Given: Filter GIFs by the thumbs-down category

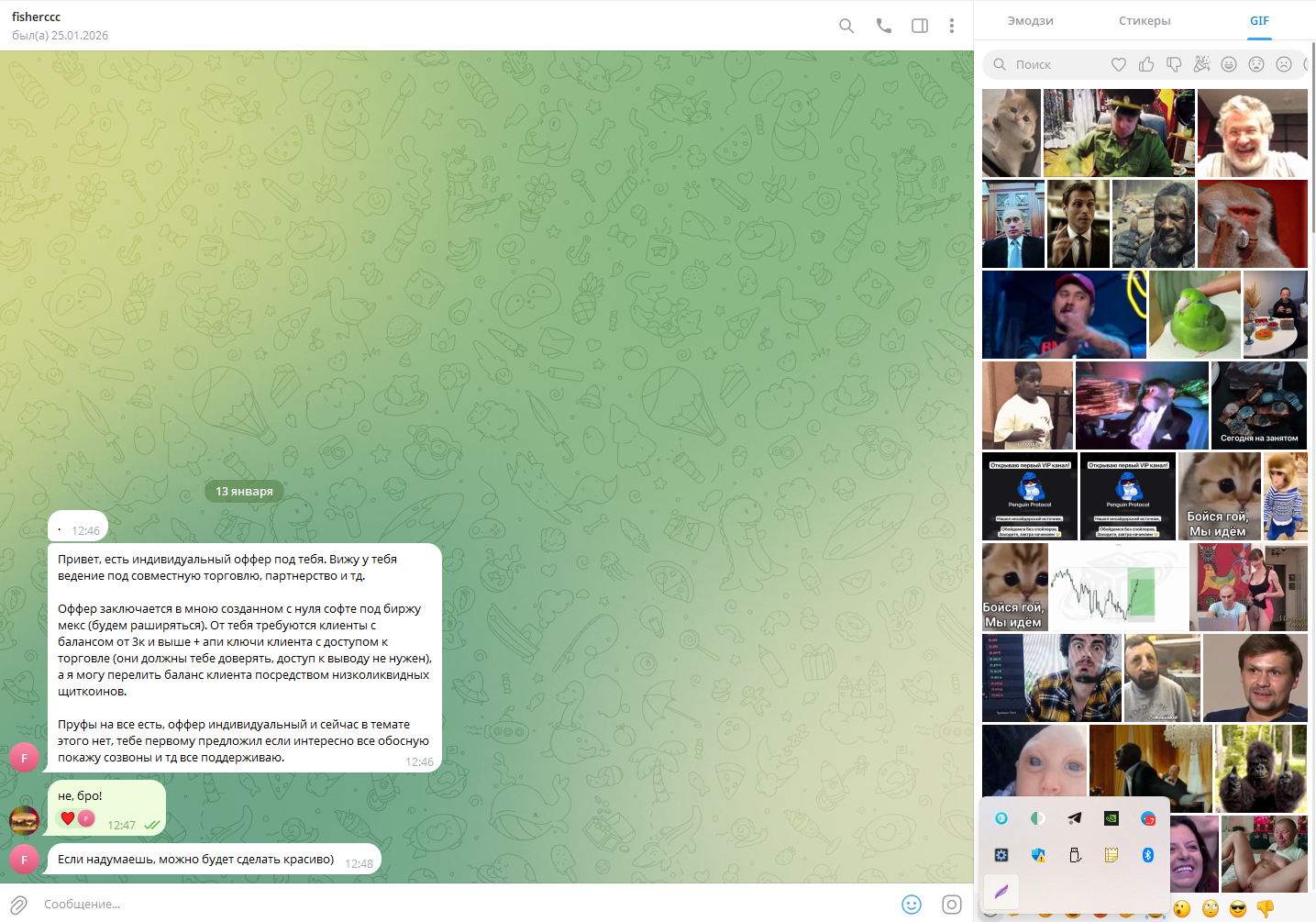Looking at the screenshot, I should [1174, 64].
